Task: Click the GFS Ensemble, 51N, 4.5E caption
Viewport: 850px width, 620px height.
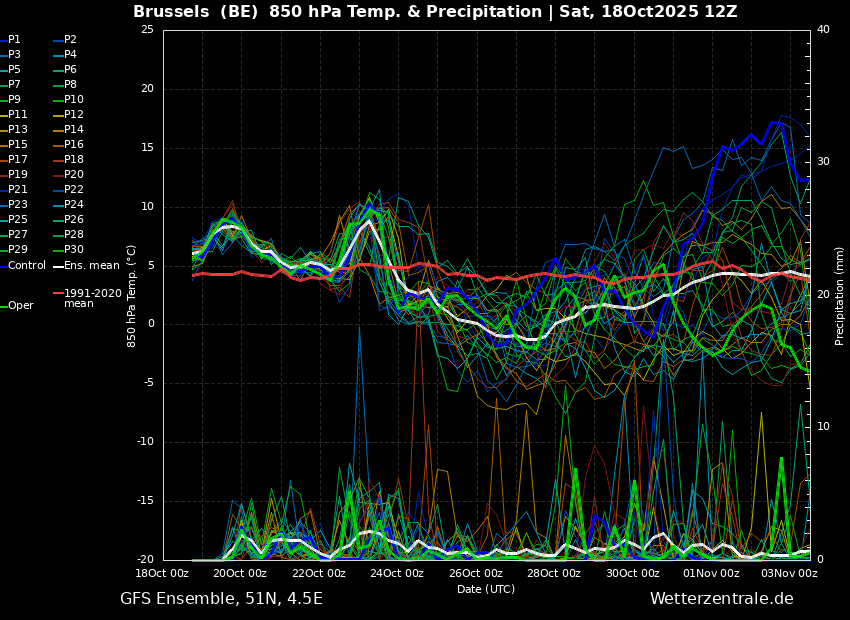Action: coord(221,599)
